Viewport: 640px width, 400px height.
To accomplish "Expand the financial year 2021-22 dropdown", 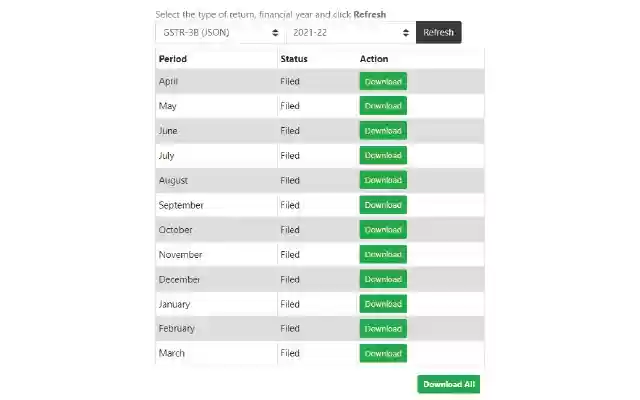I will pyautogui.click(x=349, y=33).
